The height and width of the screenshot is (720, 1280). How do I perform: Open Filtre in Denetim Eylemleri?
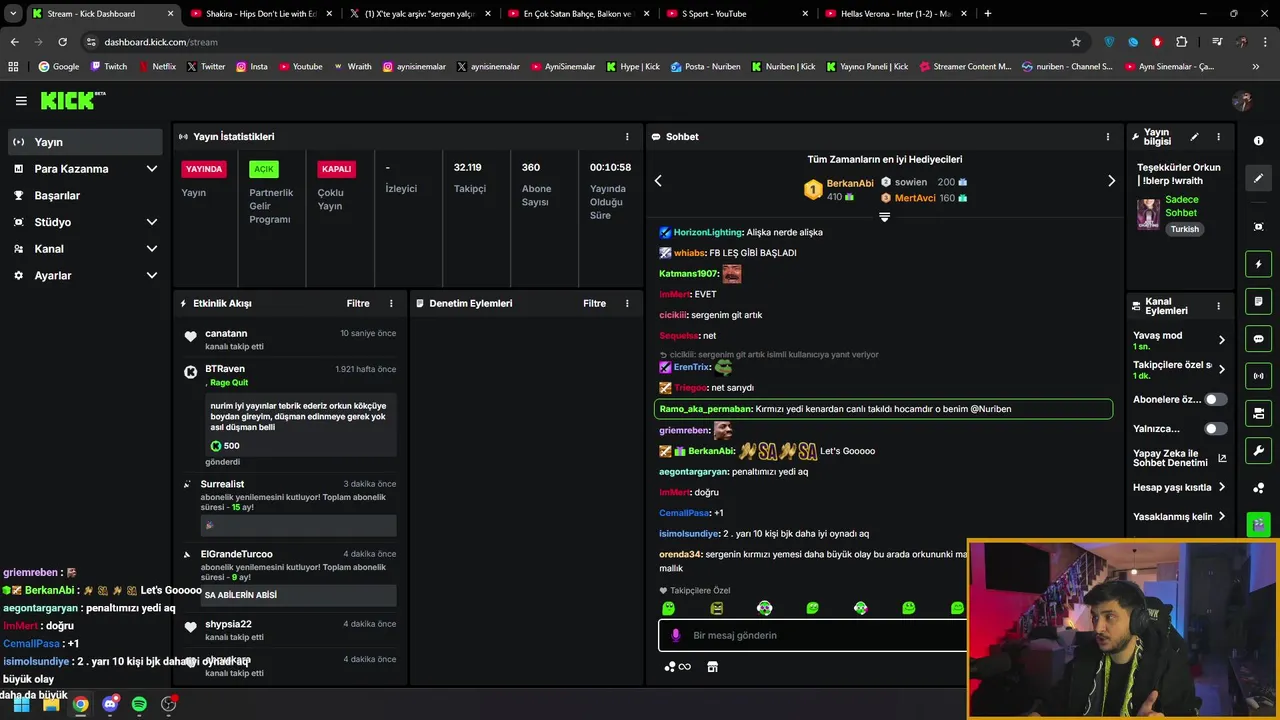[x=594, y=303]
